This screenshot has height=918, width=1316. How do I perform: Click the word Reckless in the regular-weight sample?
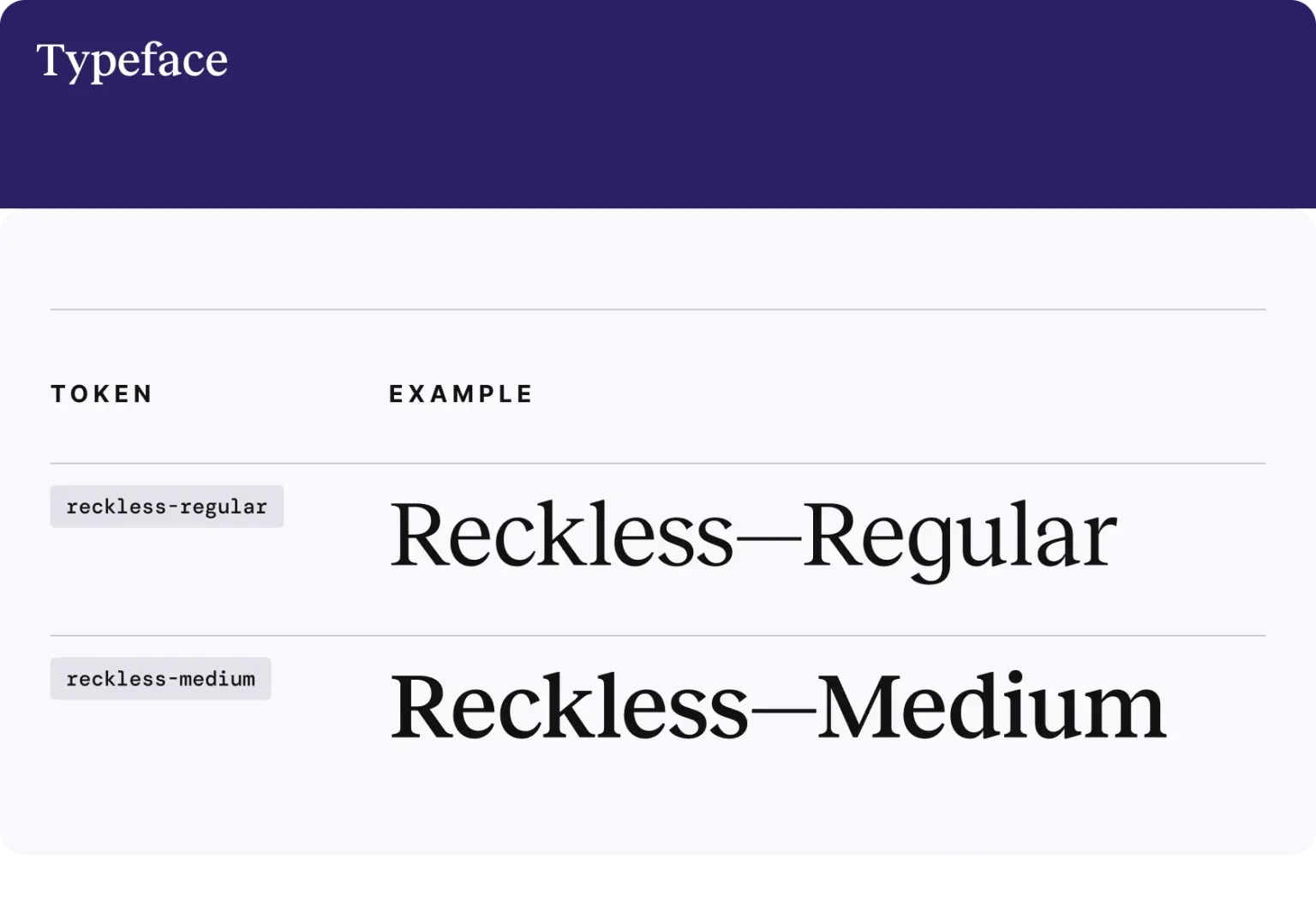point(562,534)
